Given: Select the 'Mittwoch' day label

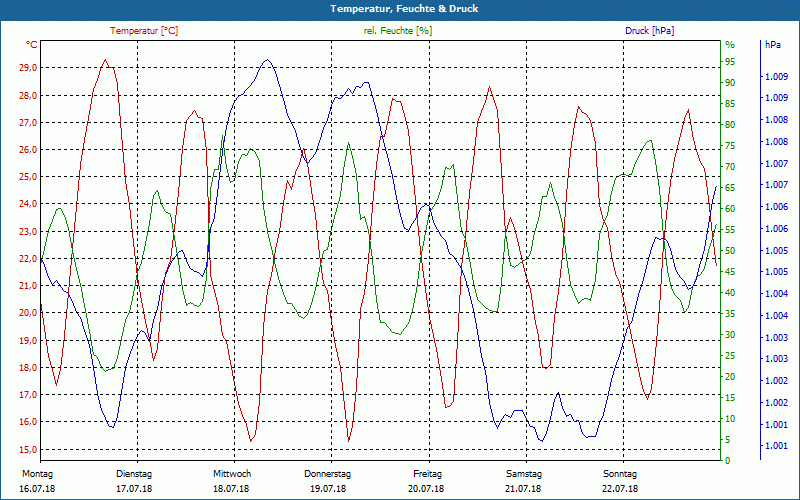Looking at the screenshot, I should pos(232,474).
